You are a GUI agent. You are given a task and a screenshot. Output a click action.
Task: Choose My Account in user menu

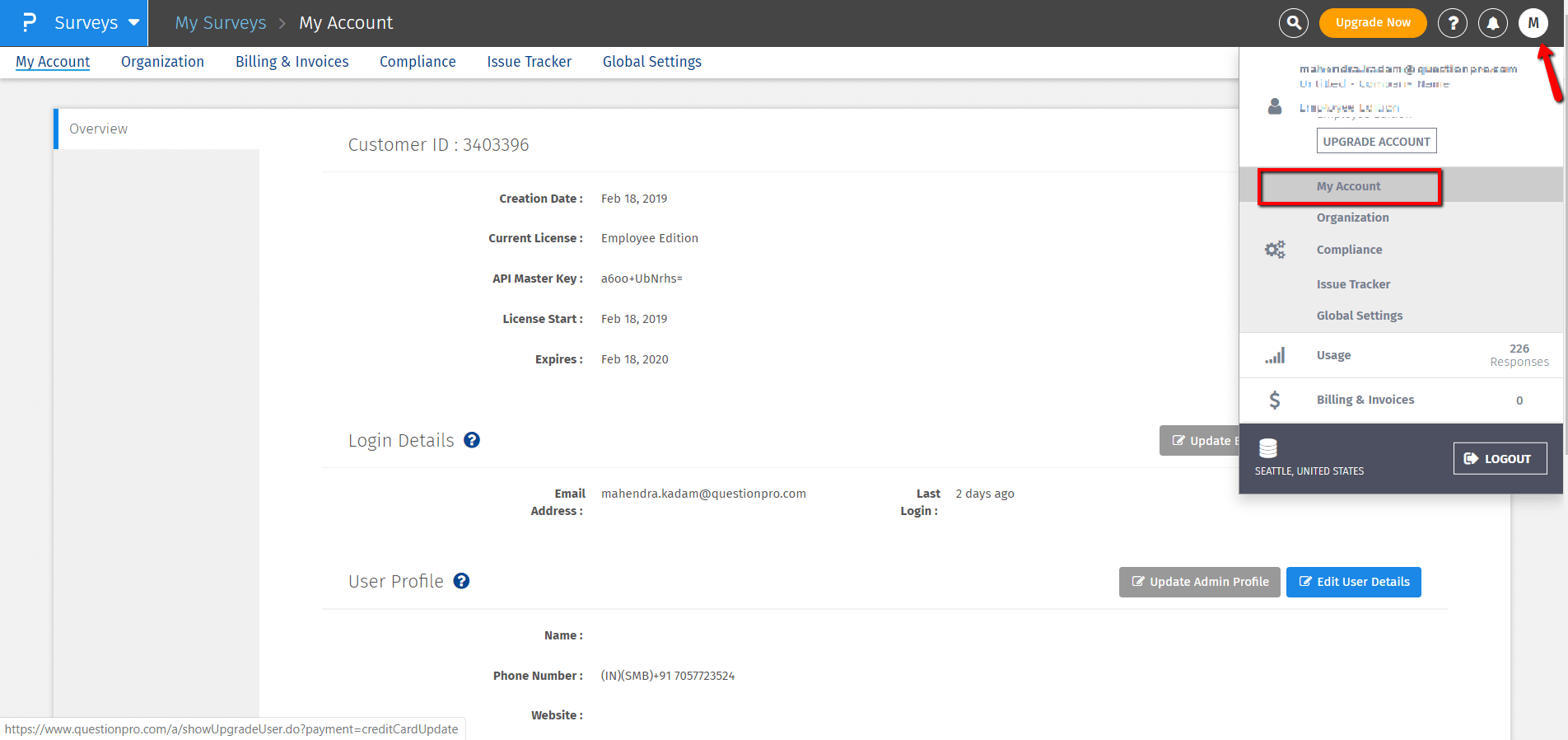[x=1349, y=186]
